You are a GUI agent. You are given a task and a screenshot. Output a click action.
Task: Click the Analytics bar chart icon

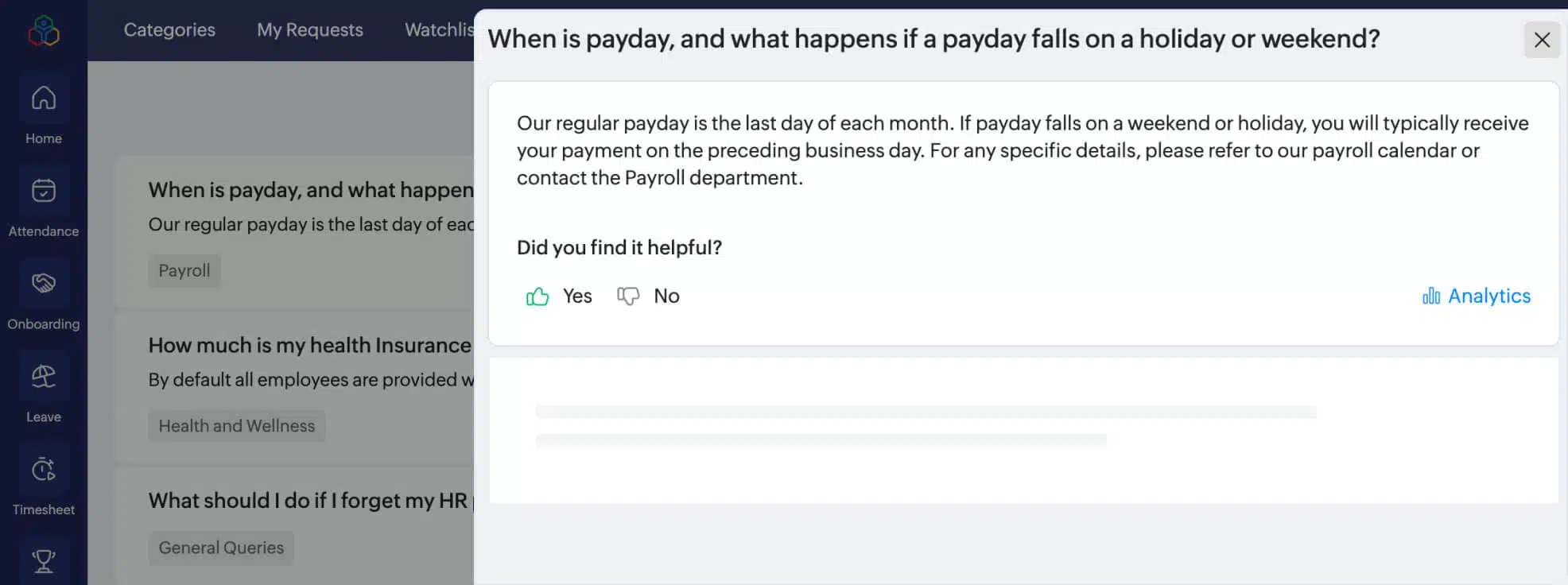tap(1431, 296)
